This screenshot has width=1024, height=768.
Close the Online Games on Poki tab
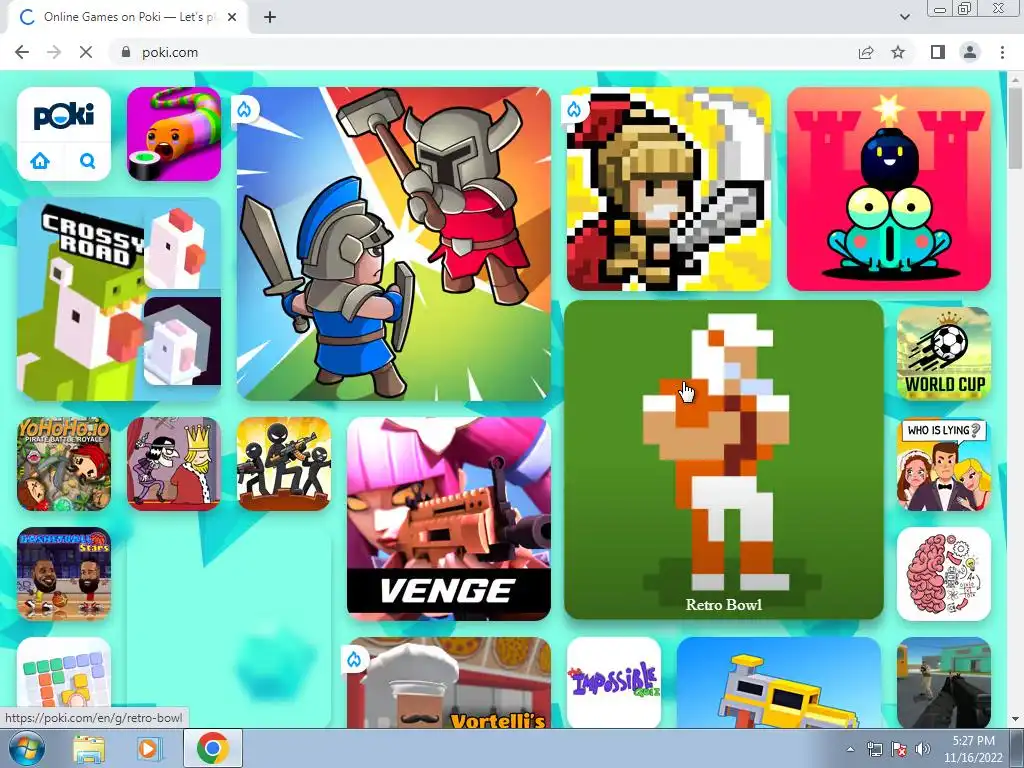pos(232,17)
